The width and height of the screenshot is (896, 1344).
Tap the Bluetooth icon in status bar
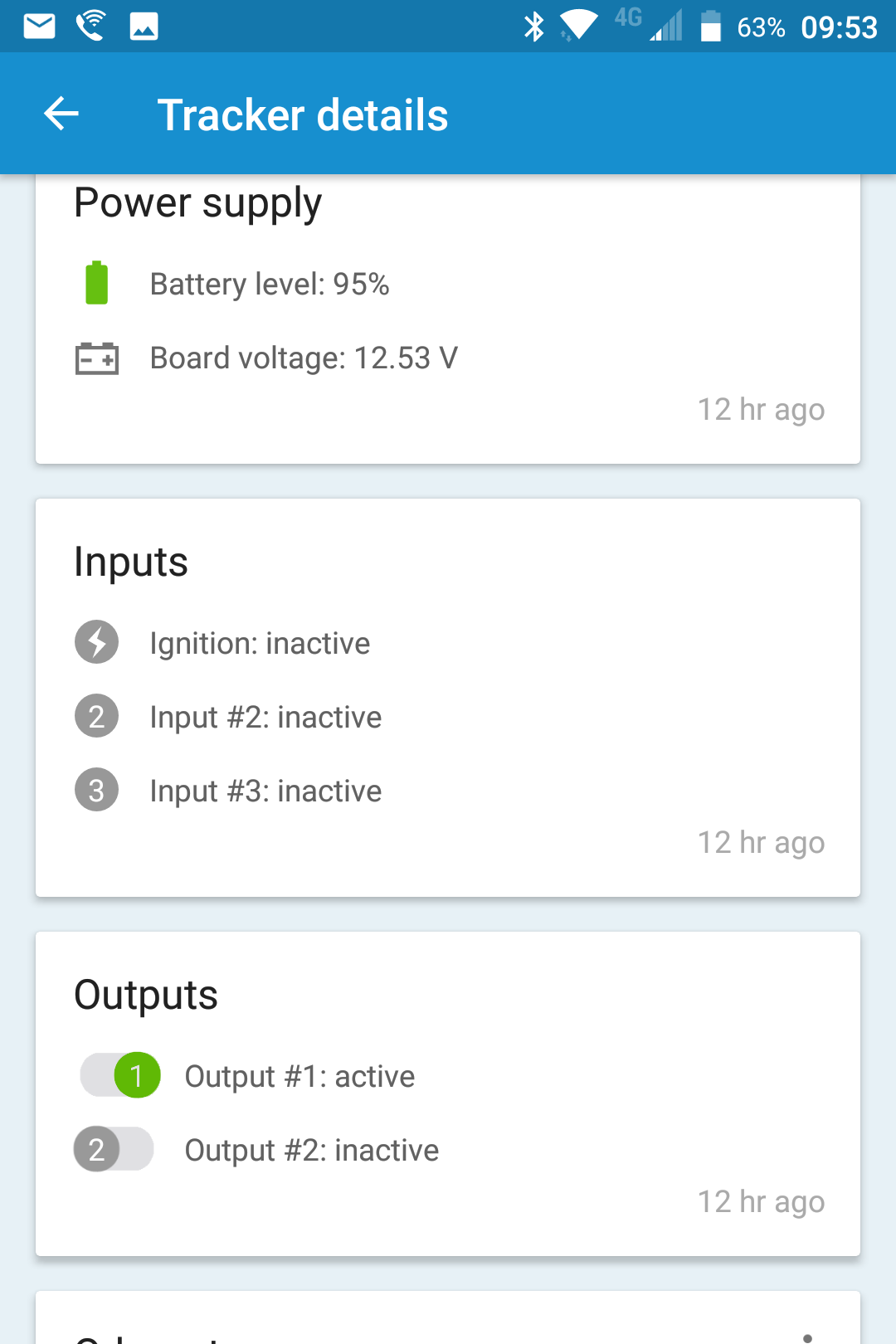click(533, 27)
